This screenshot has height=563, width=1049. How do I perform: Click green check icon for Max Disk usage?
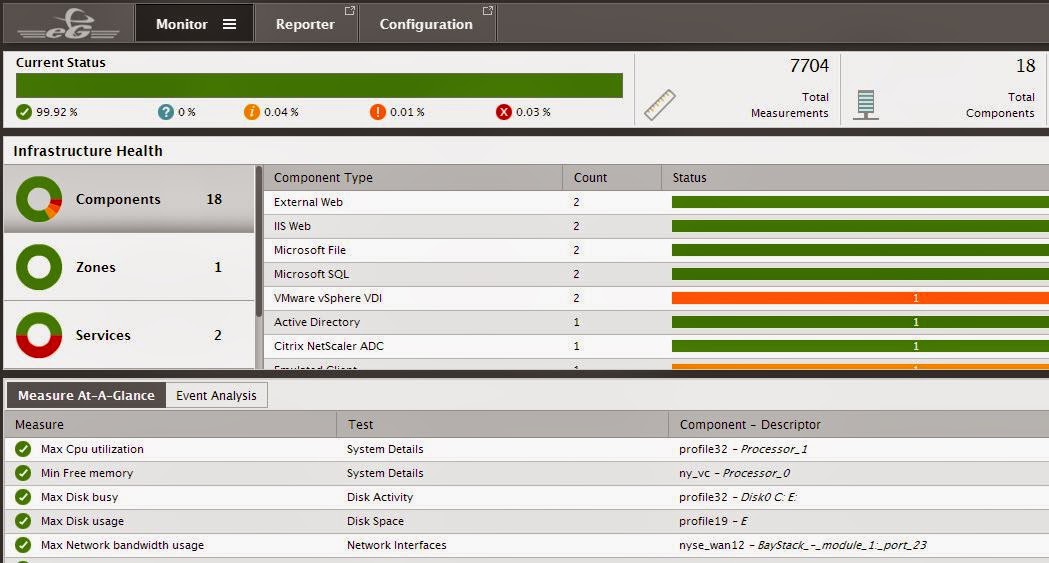pos(23,522)
